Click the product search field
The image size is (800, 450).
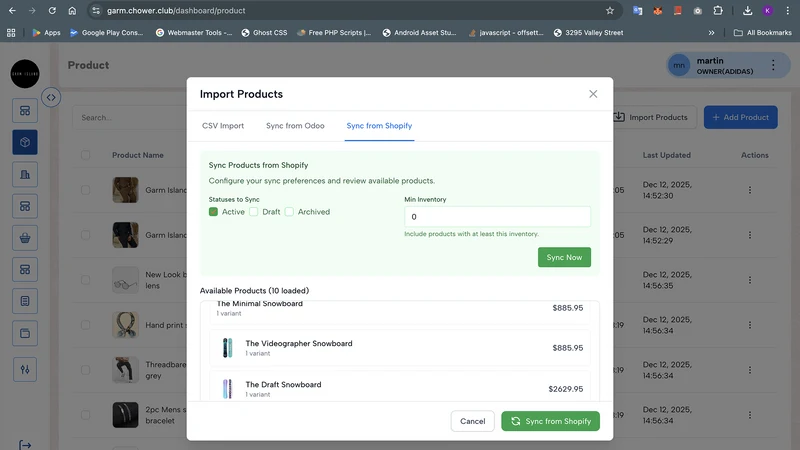tap(130, 117)
